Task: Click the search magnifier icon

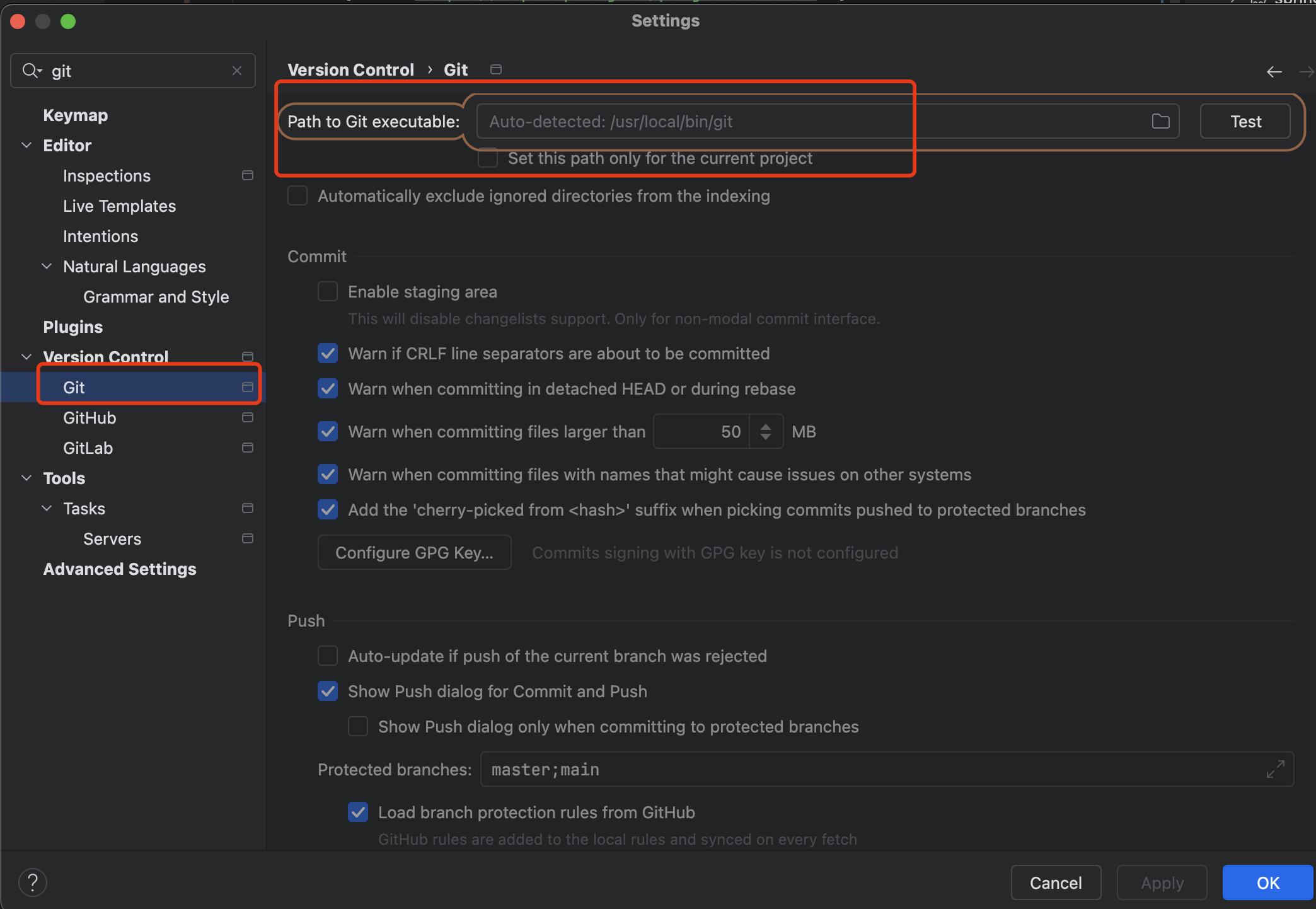Action: pos(30,71)
